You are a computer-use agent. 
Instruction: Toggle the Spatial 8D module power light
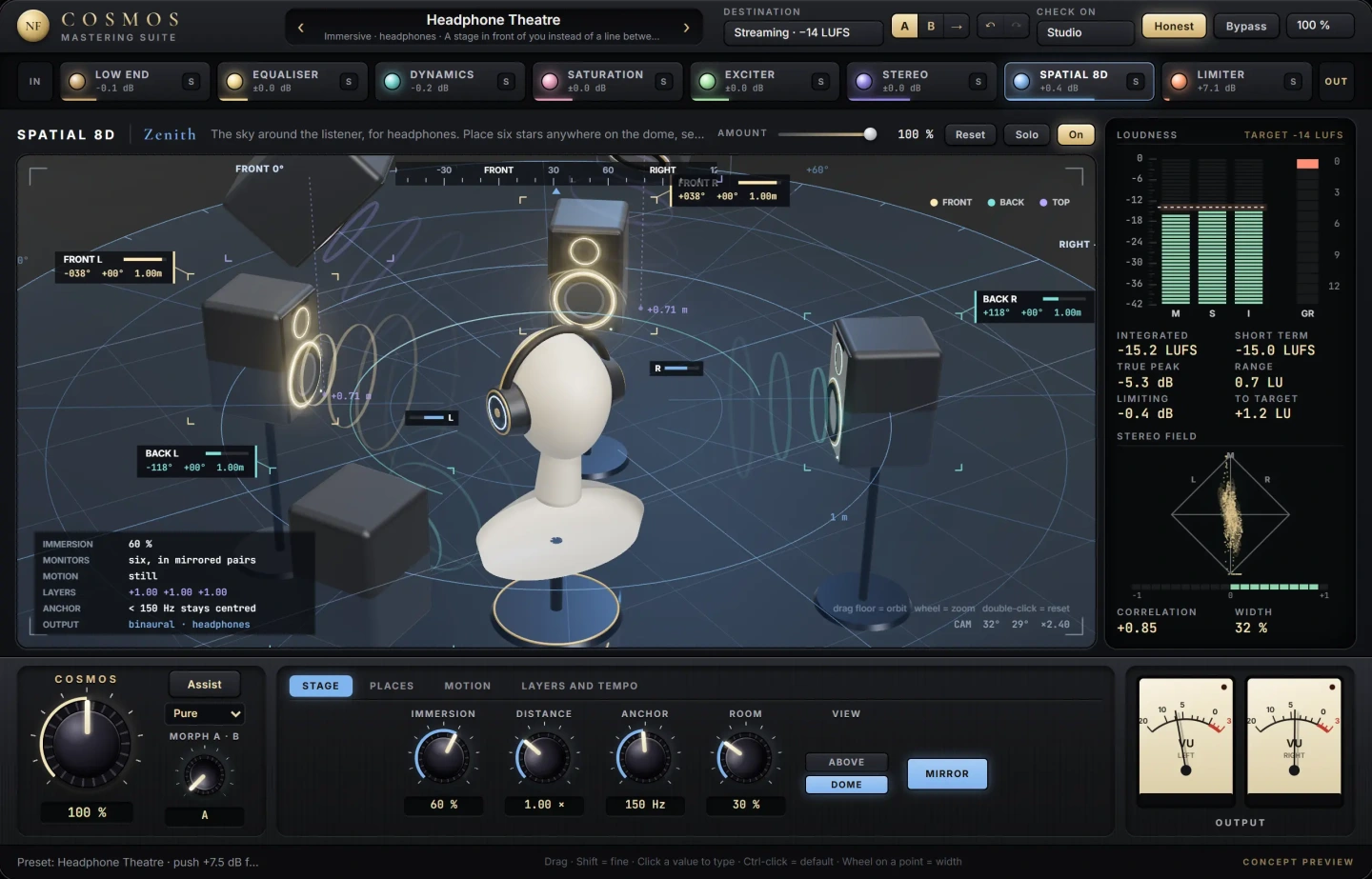point(1021,82)
